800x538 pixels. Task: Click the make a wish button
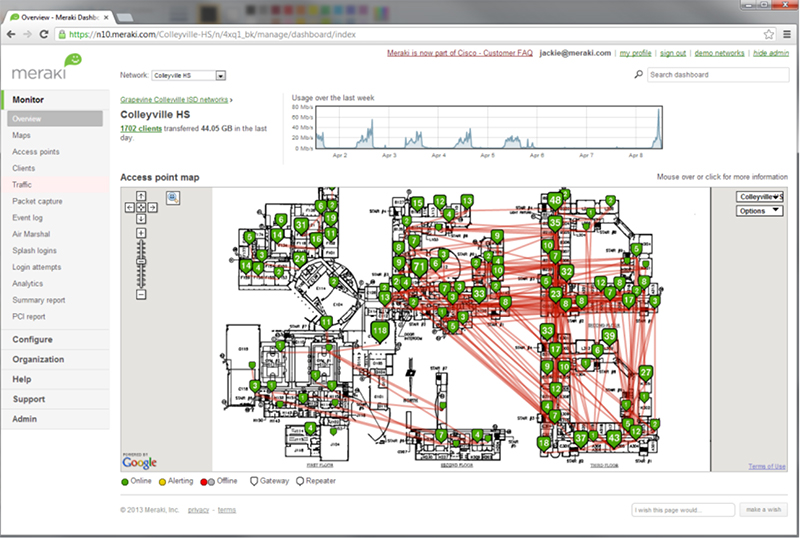click(x=763, y=509)
